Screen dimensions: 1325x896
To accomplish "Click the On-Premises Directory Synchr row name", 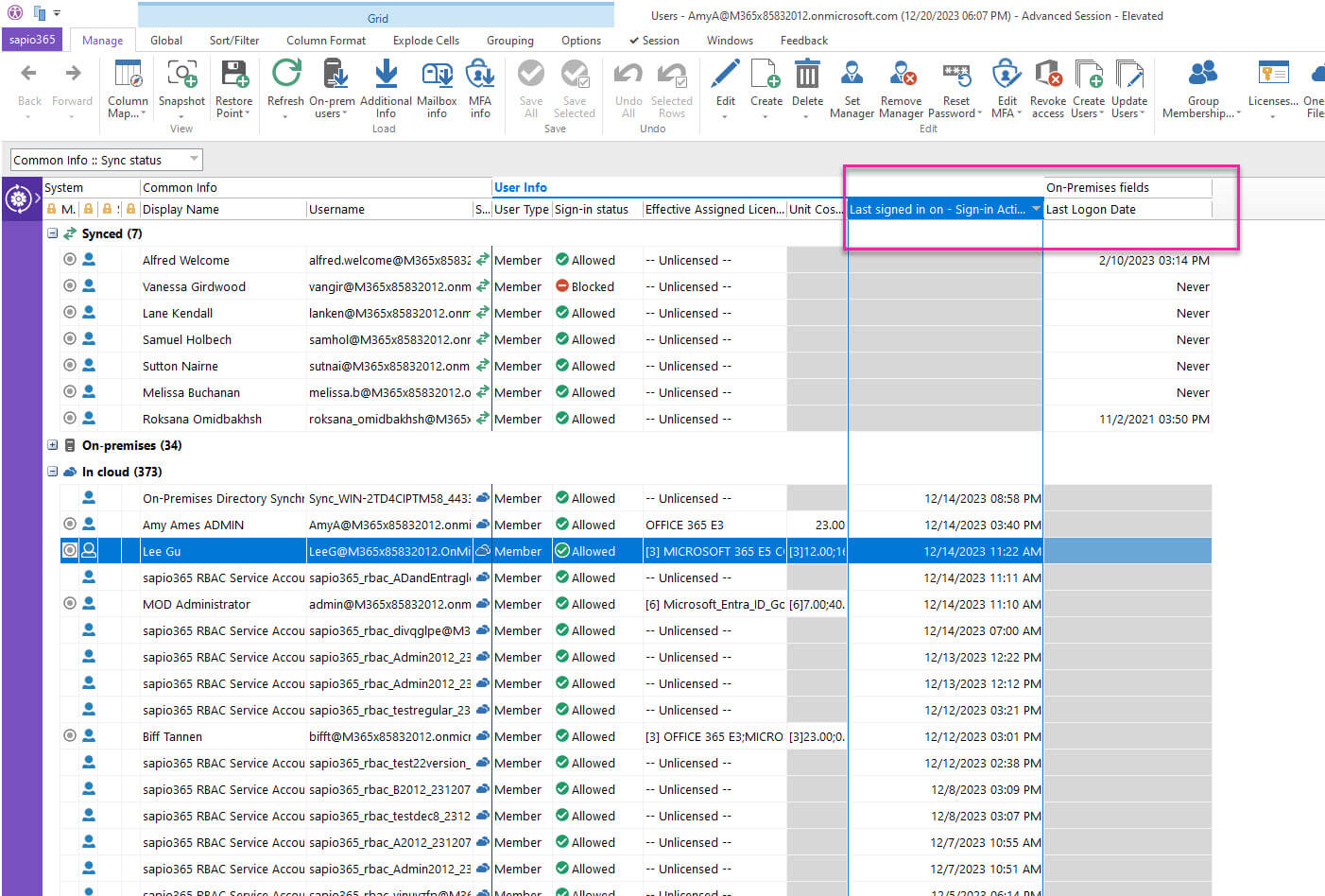I will click(223, 498).
